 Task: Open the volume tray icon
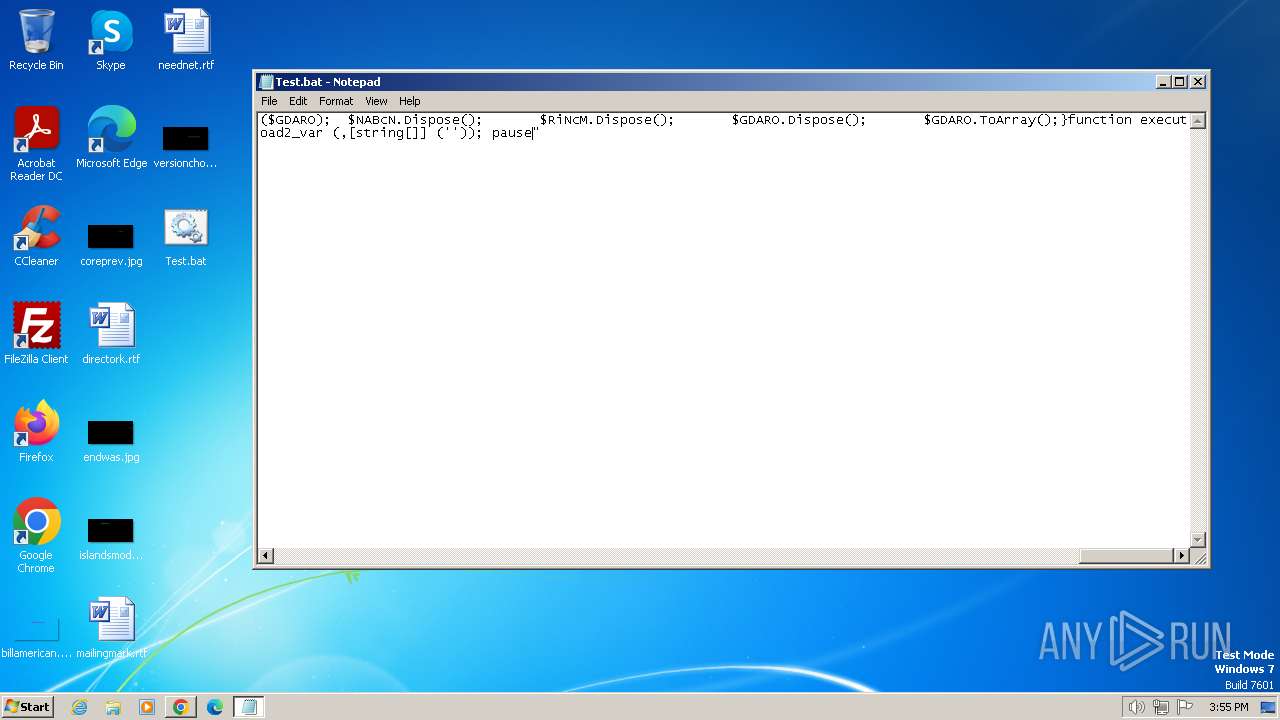tap(1136, 707)
